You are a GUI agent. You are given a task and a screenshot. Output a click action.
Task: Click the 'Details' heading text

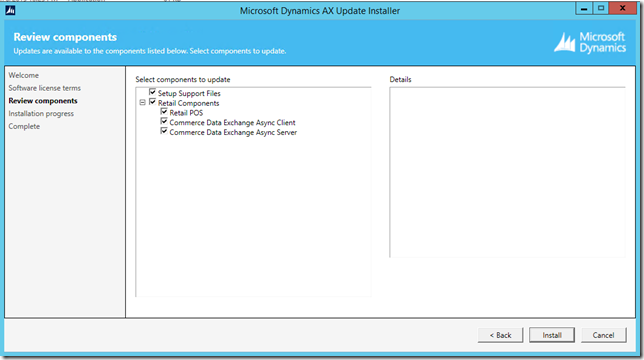tap(400, 80)
